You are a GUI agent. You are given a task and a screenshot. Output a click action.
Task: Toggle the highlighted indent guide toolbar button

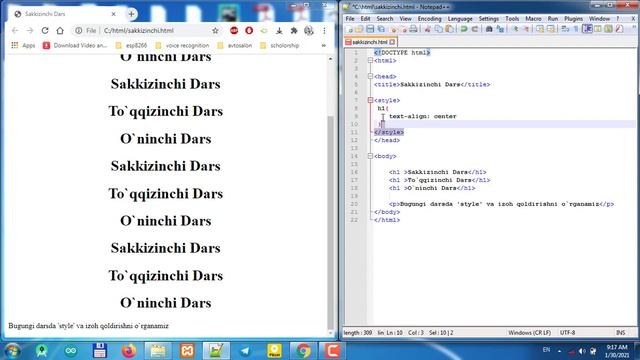point(587,29)
